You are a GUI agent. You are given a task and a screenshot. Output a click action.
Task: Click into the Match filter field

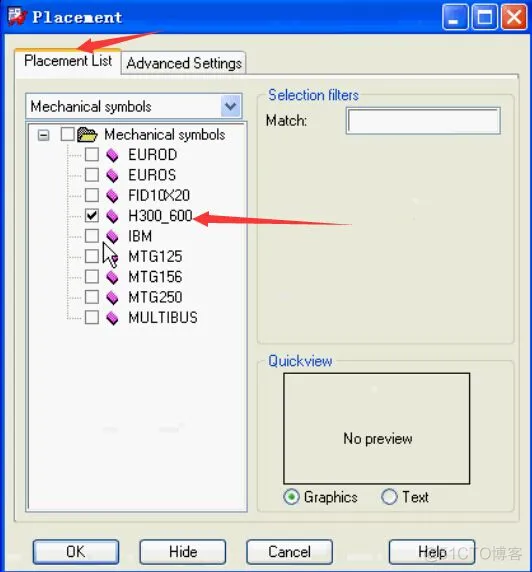[423, 121]
